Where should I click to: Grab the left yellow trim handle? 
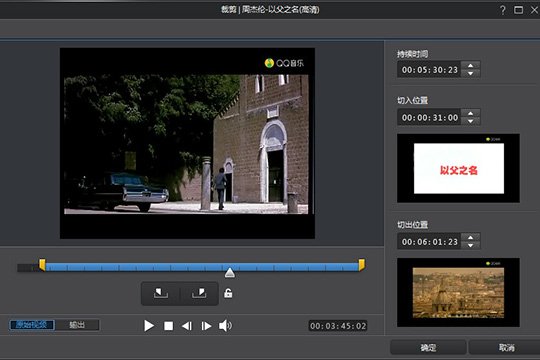click(42, 265)
